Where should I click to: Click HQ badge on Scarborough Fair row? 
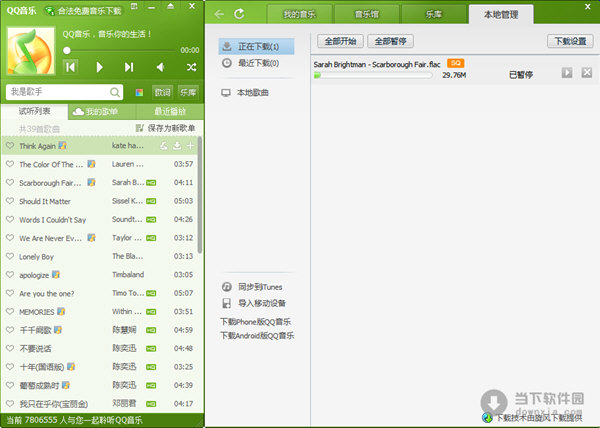point(151,183)
